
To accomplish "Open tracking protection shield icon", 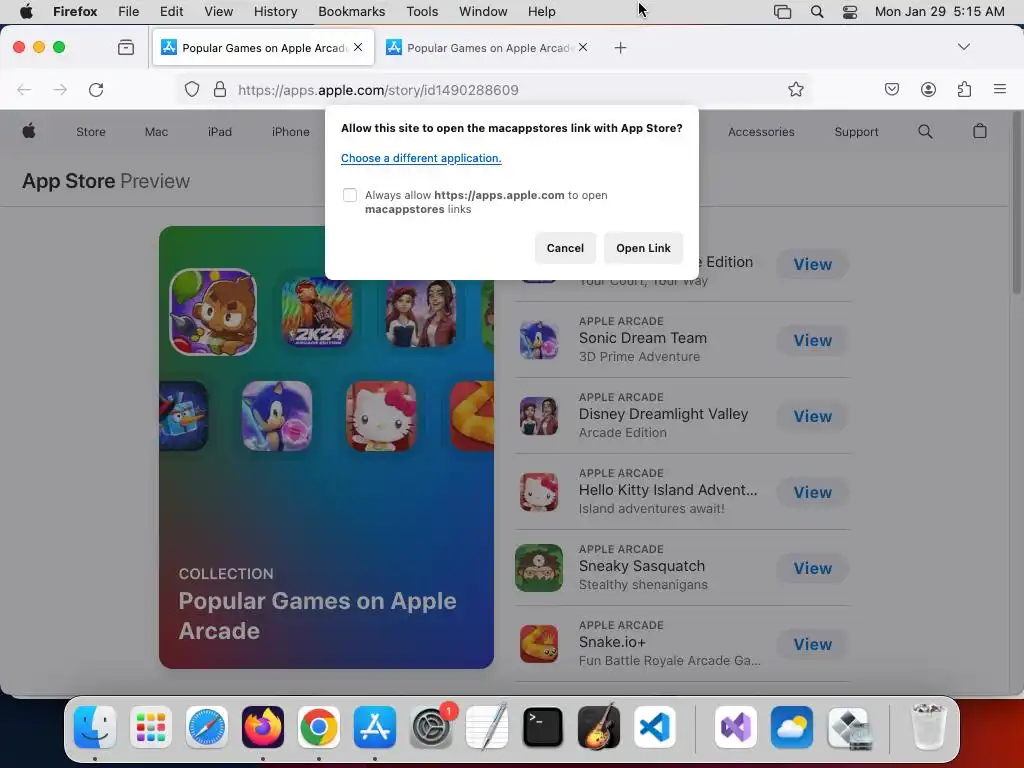I will coord(191,89).
